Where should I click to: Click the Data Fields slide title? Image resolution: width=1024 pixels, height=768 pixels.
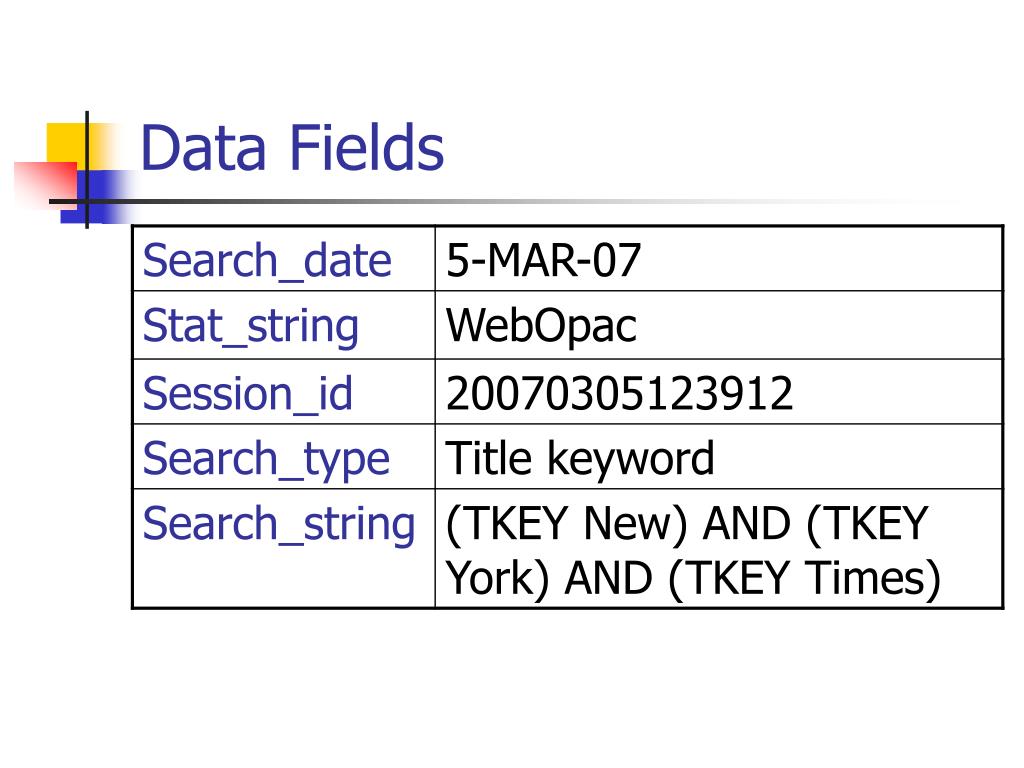[x=292, y=148]
